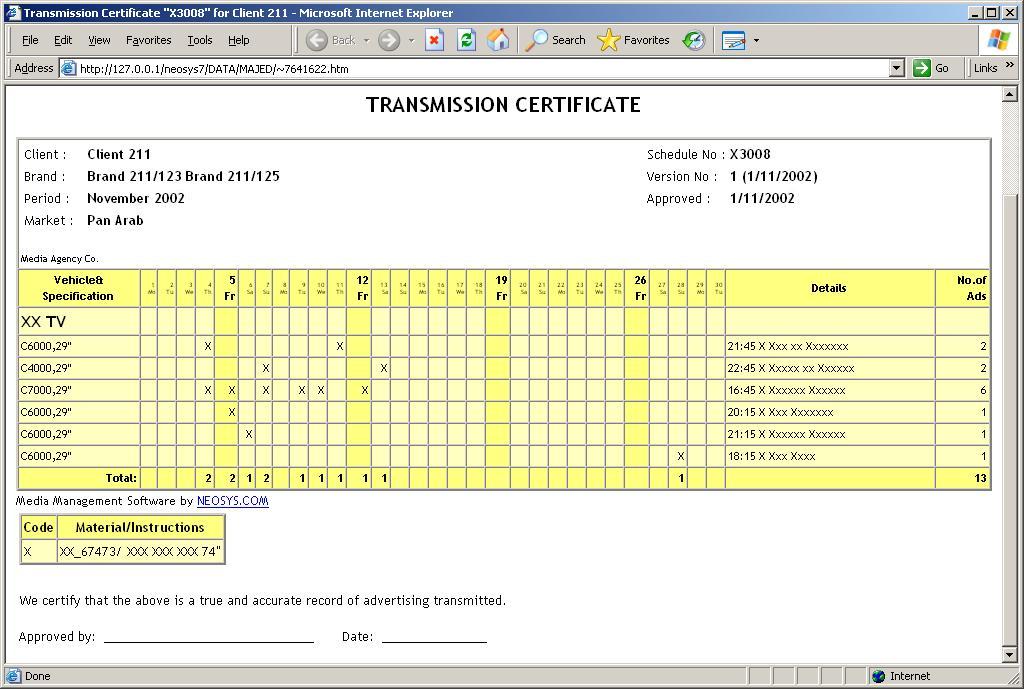Click the vertical scrollbar up arrow

[x=1009, y=93]
